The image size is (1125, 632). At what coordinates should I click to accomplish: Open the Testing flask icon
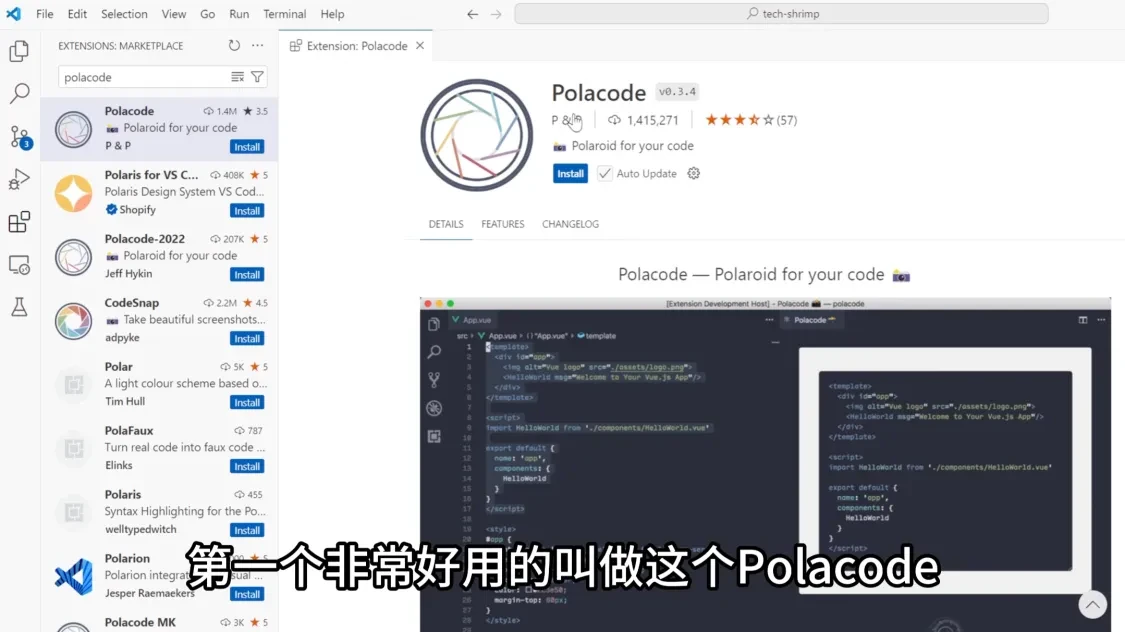19,307
